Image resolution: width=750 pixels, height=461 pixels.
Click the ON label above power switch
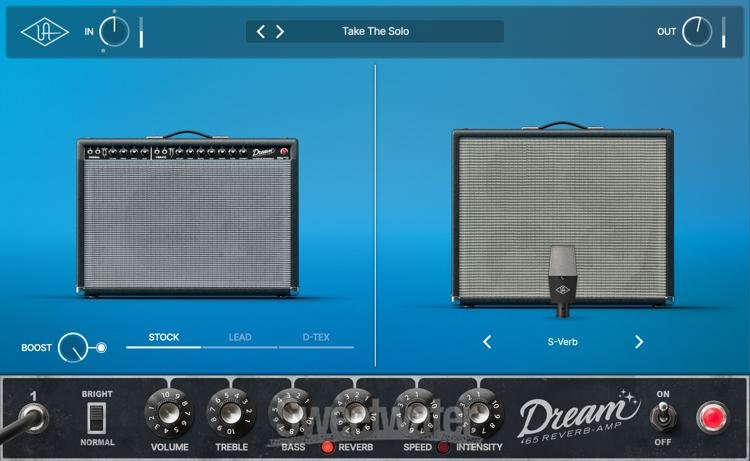(663, 394)
